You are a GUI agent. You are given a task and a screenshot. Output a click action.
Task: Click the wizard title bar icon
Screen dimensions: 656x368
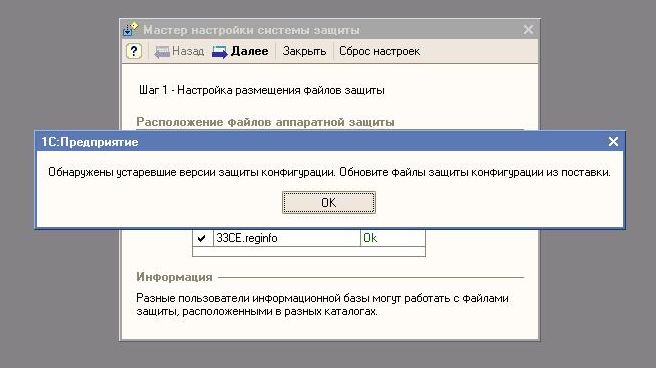pyautogui.click(x=130, y=29)
